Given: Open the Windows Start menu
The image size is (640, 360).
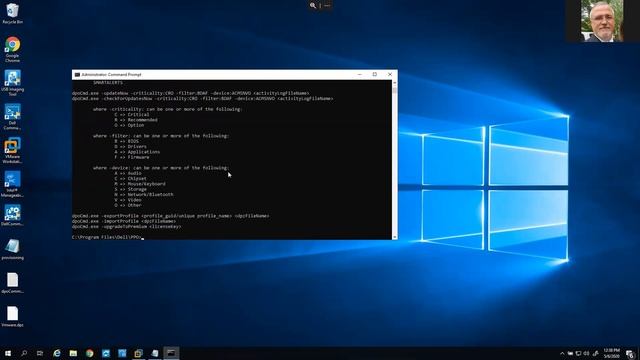Looking at the screenshot, I should tap(8, 353).
